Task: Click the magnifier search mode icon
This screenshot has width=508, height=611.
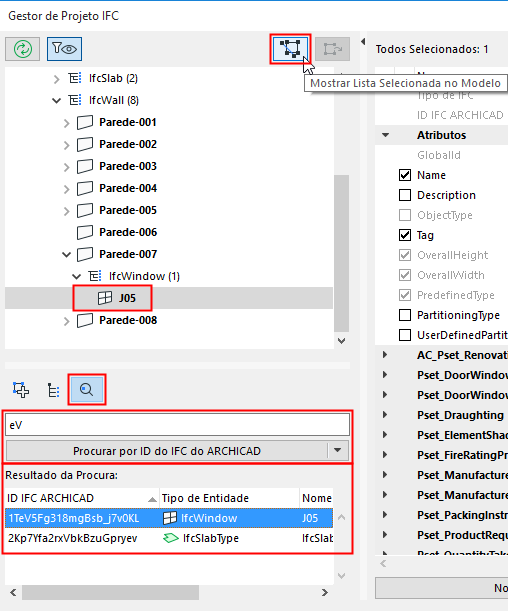Action: click(86, 390)
